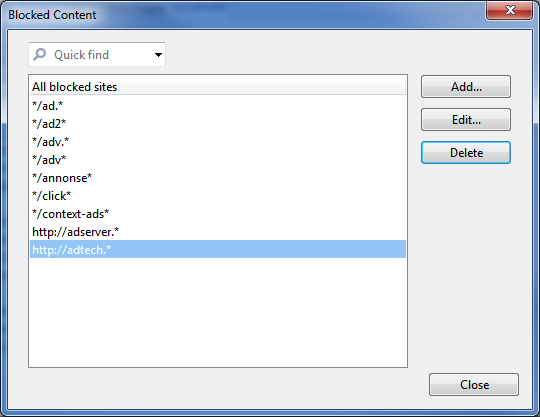Screen dimensions: 540x417
Task: Select the */click* list entry
Action: [218, 196]
